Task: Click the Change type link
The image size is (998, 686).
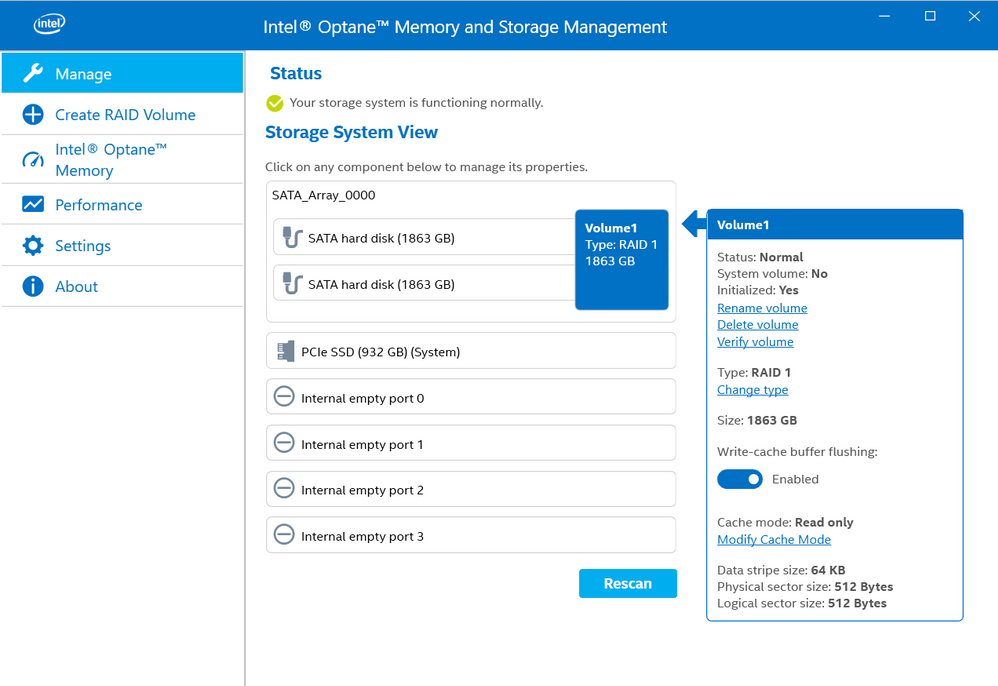Action: (752, 389)
